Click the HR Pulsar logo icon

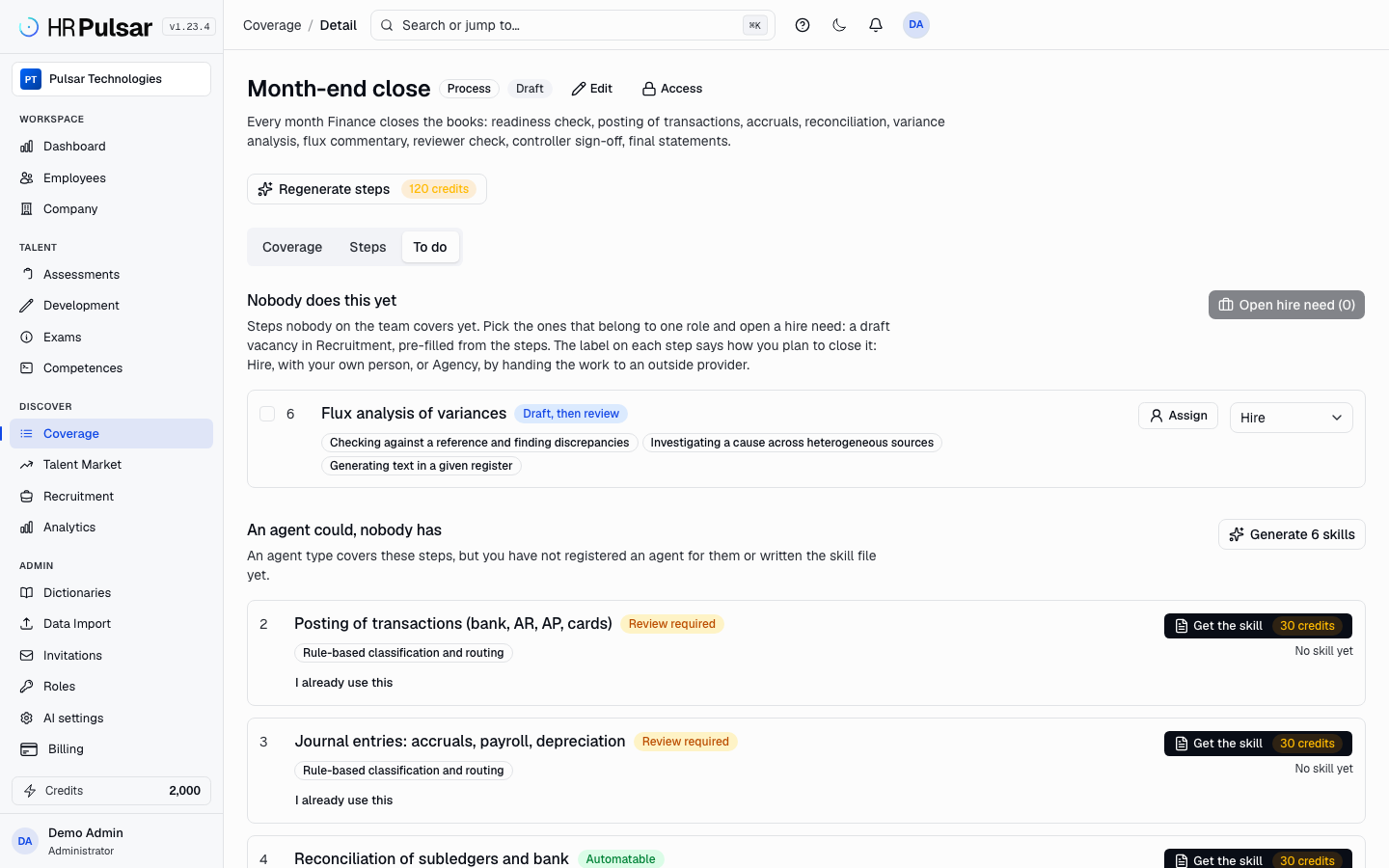[29, 27]
